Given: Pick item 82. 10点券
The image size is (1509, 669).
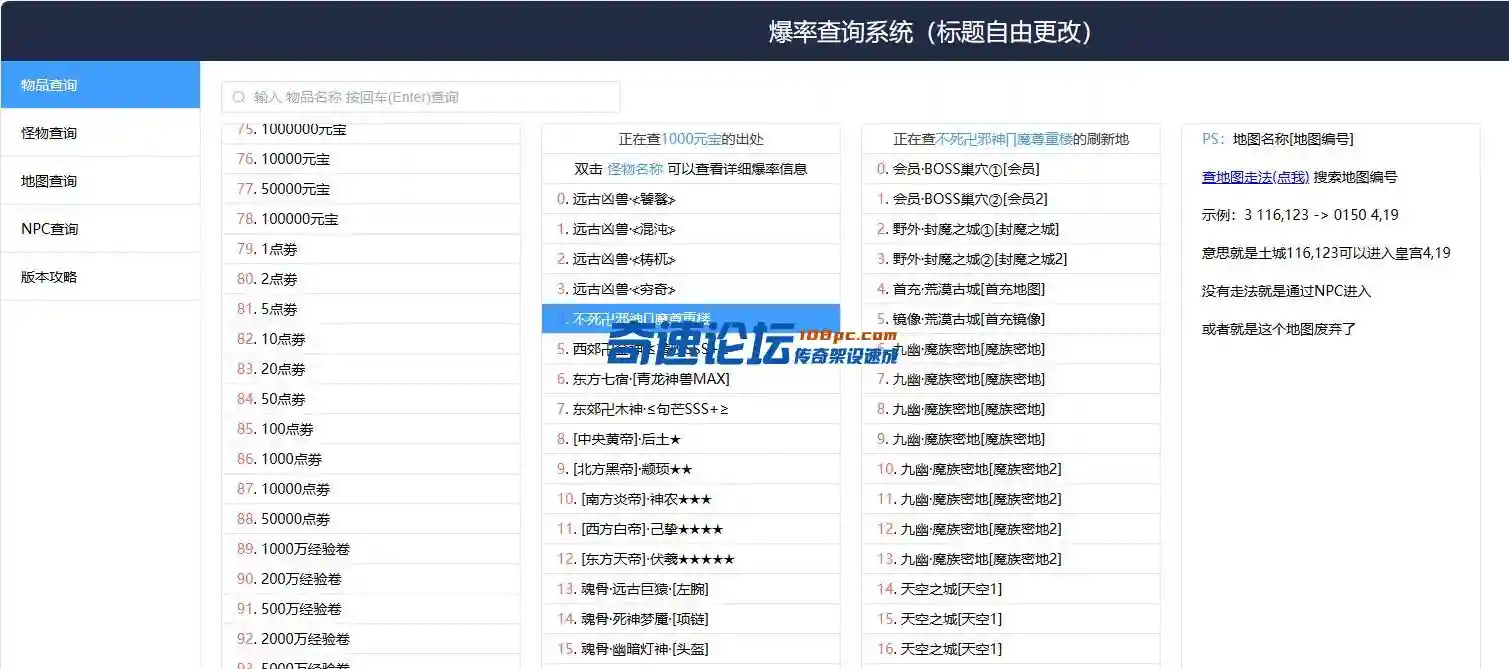Looking at the screenshot, I should pyautogui.click(x=371, y=339).
